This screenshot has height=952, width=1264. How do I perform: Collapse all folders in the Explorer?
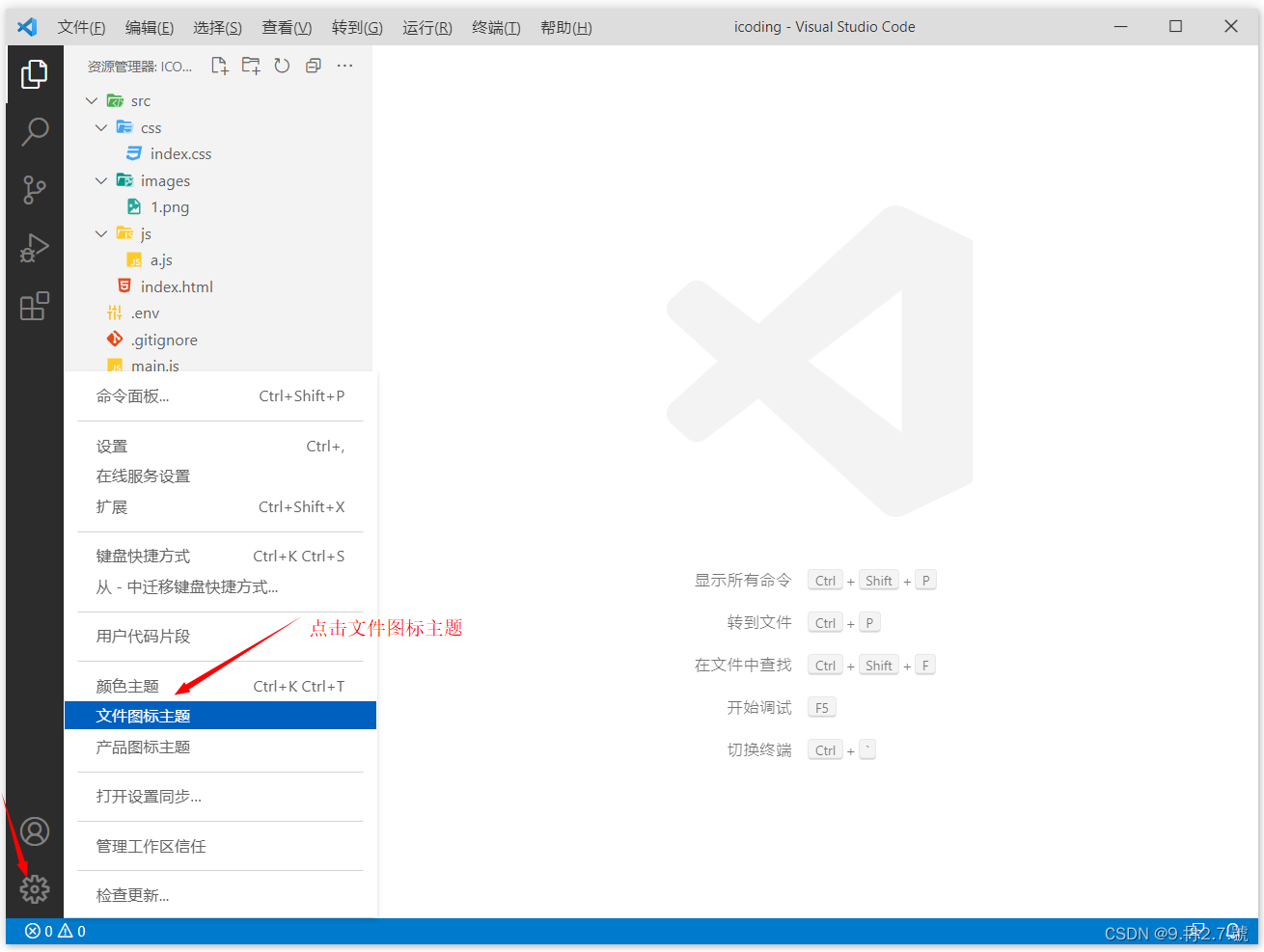click(313, 65)
